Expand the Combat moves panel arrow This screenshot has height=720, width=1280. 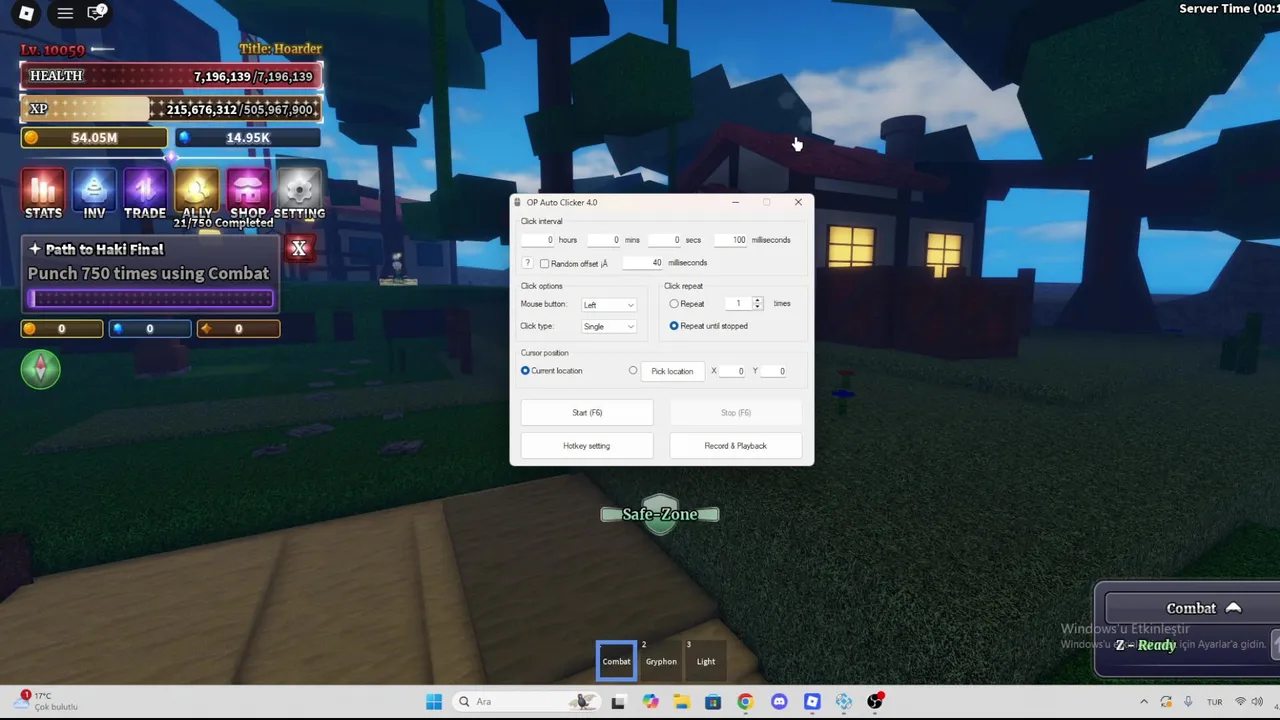coord(1233,608)
